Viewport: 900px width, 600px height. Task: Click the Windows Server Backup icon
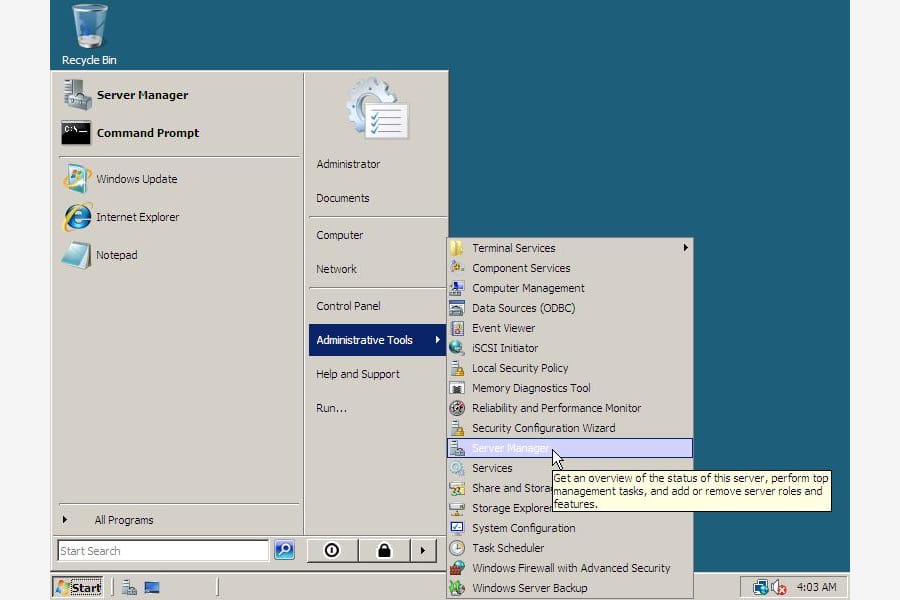pyautogui.click(x=457, y=588)
